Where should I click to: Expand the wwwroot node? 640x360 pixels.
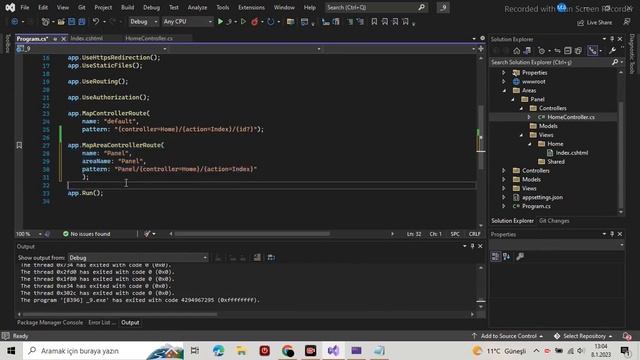(504, 82)
